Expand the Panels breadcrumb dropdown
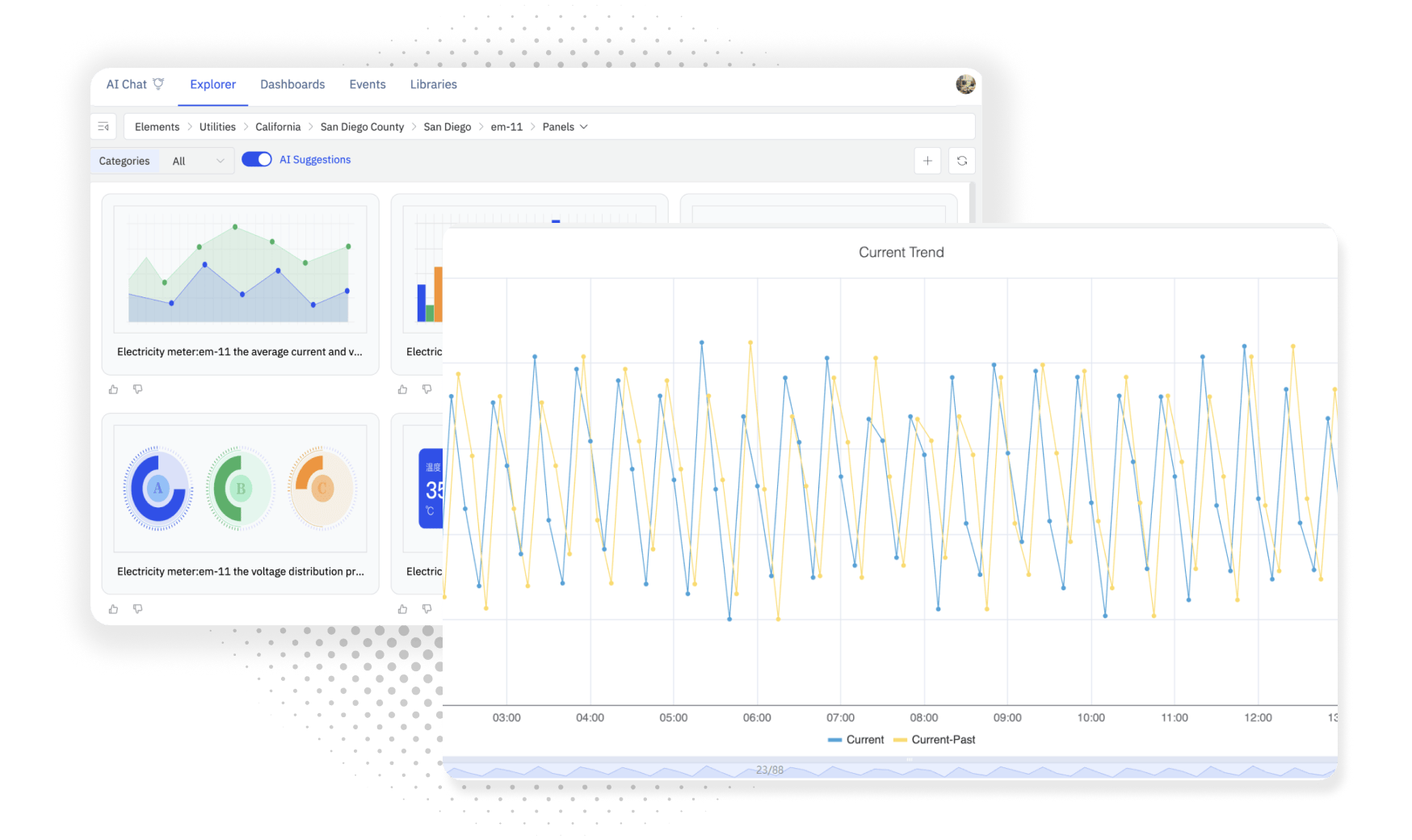The width and height of the screenshot is (1412, 840). [x=565, y=127]
